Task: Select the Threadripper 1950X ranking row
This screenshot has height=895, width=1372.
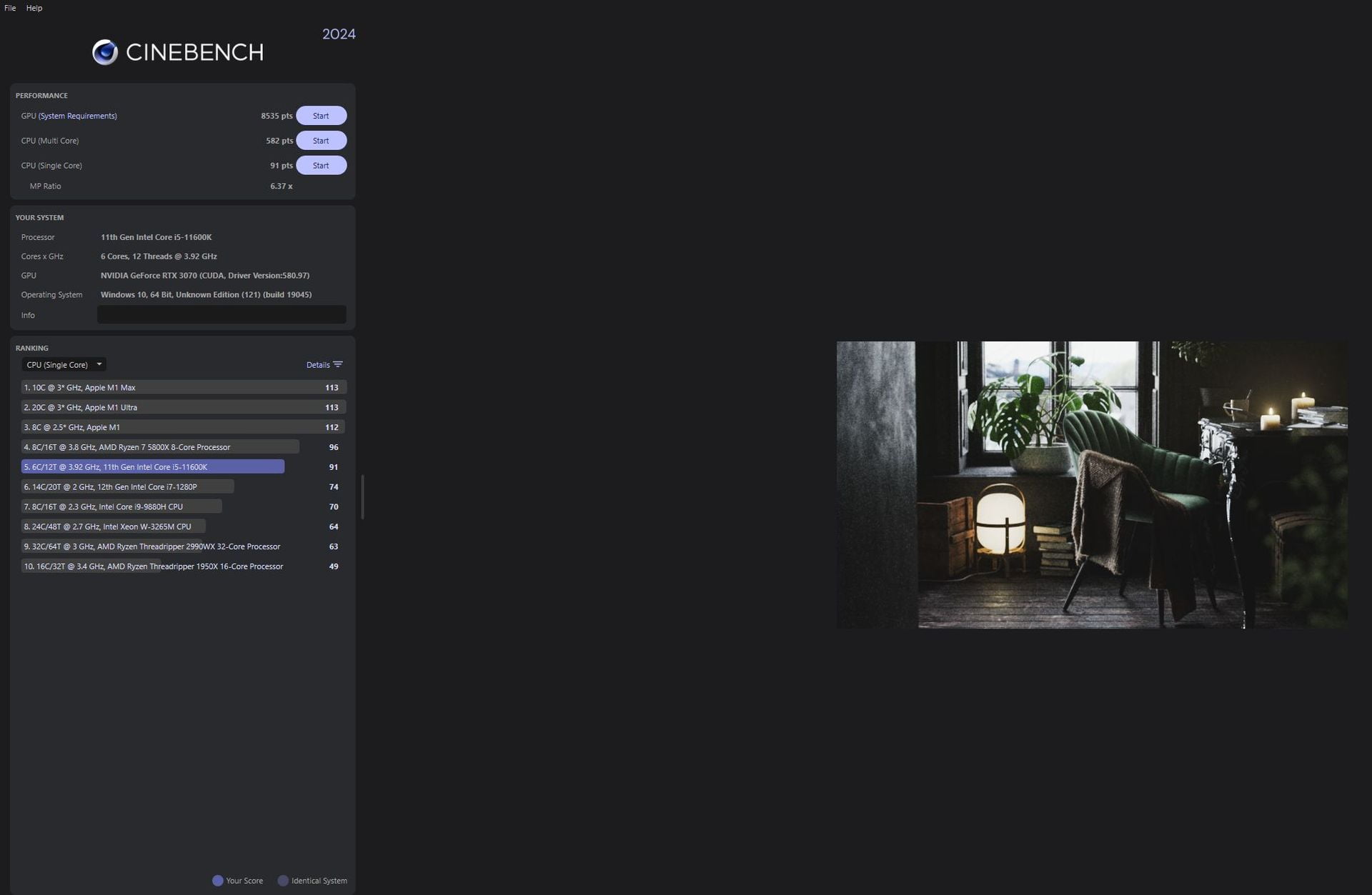Action: 184,566
